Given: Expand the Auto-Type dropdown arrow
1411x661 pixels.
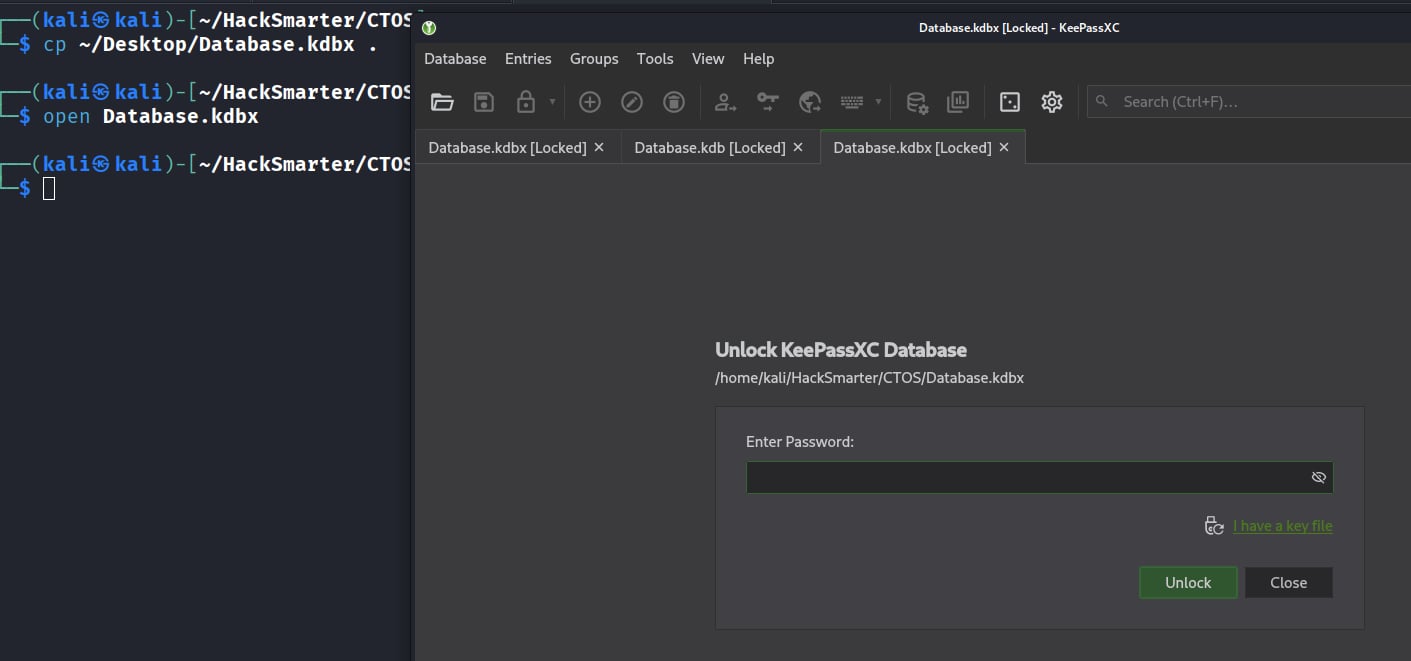Looking at the screenshot, I should [878, 102].
